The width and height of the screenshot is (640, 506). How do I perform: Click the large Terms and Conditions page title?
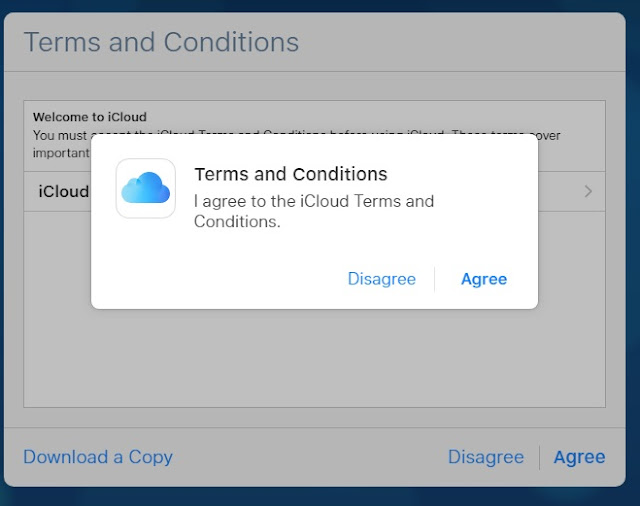(x=161, y=42)
